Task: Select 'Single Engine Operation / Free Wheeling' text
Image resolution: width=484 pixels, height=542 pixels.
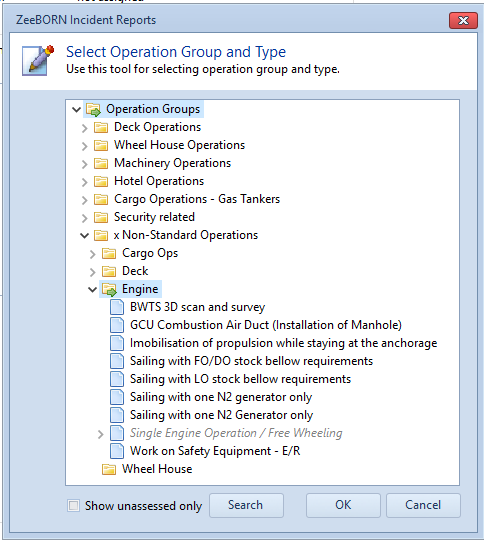Action: coord(236,433)
